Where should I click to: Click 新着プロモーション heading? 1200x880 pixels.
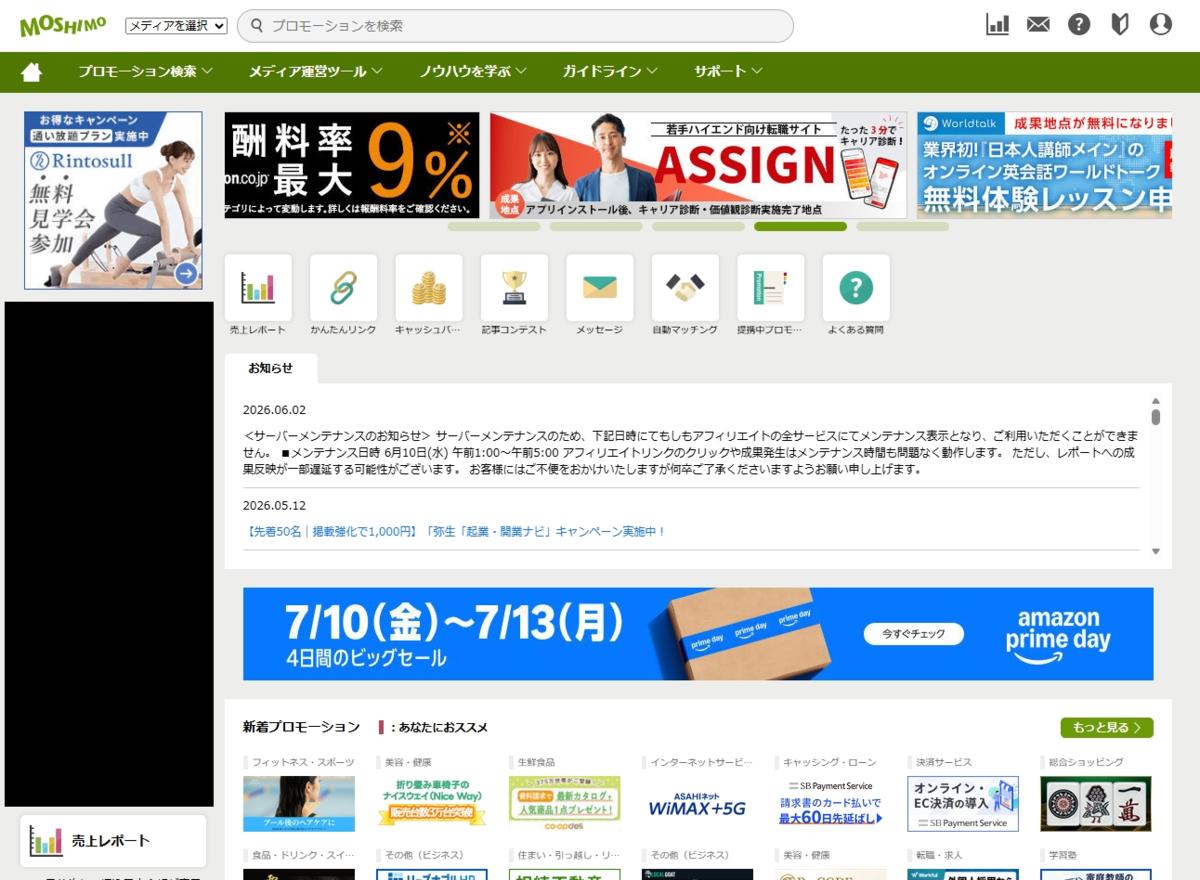point(301,727)
